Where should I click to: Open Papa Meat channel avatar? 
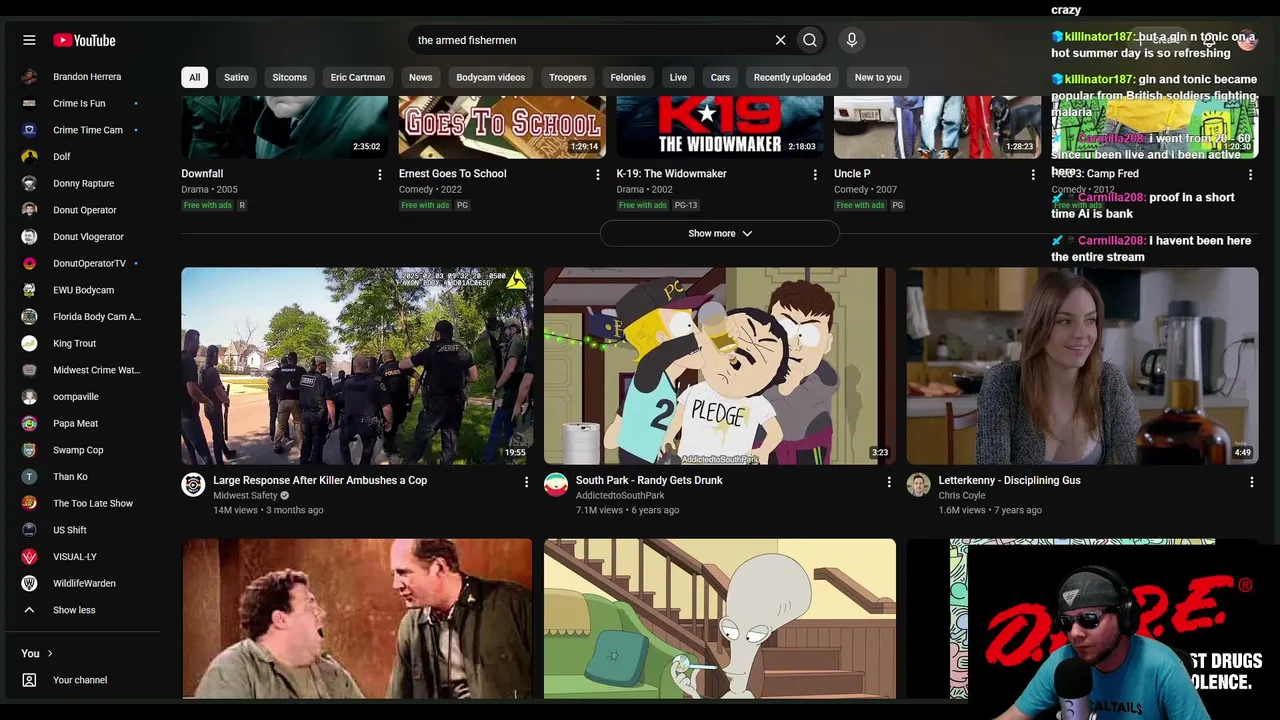30,423
